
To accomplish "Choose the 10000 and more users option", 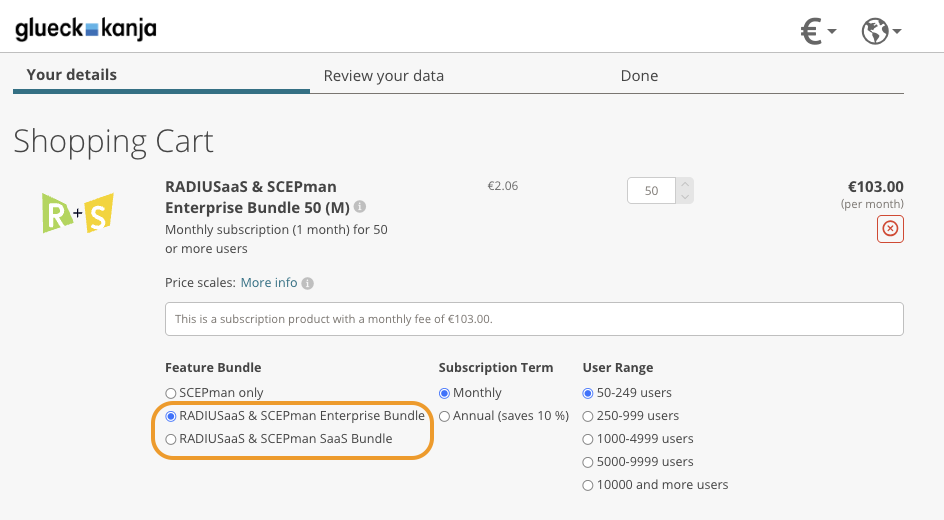I will coord(588,485).
